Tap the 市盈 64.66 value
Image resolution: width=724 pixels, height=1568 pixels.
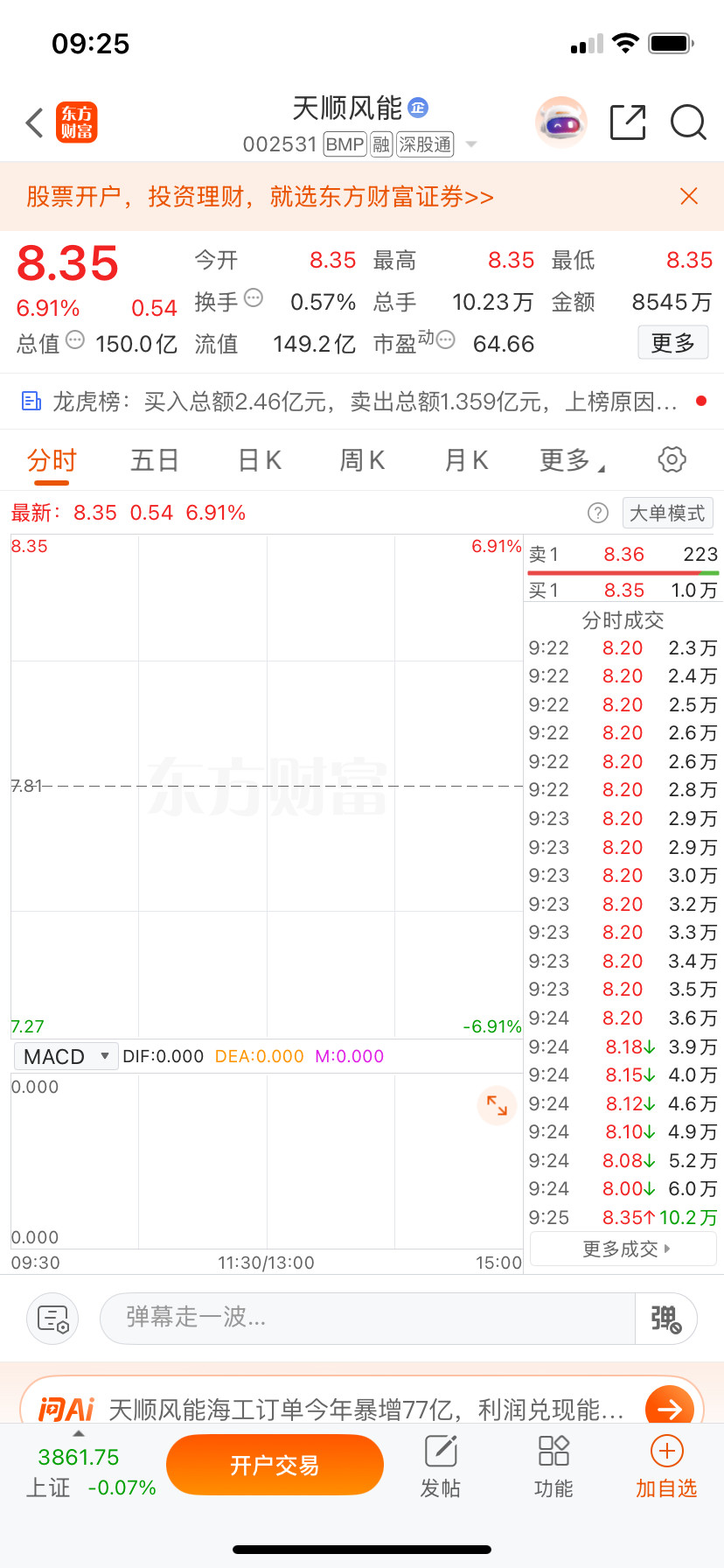pos(504,344)
